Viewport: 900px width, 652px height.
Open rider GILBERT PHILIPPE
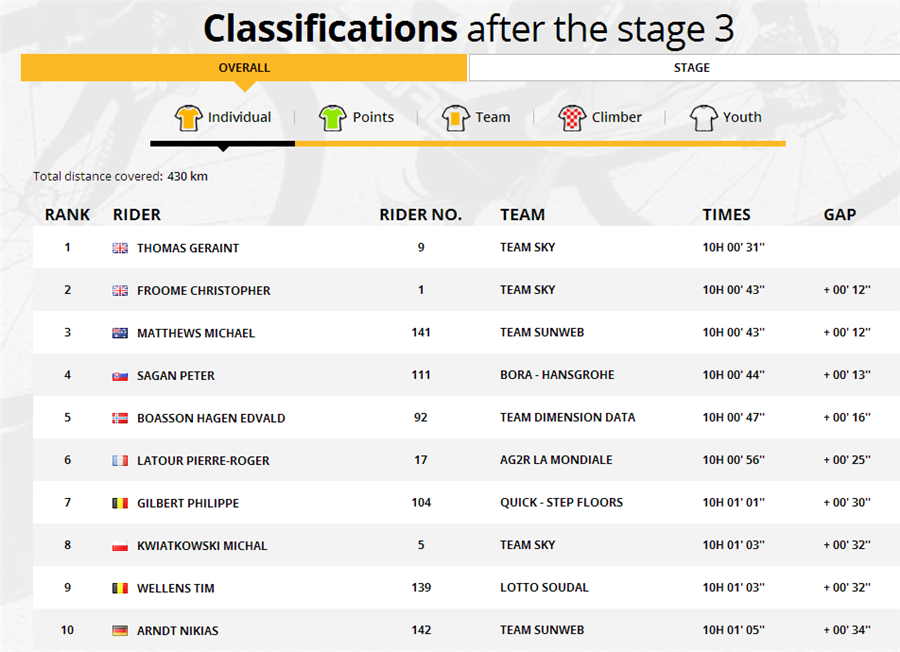[188, 503]
